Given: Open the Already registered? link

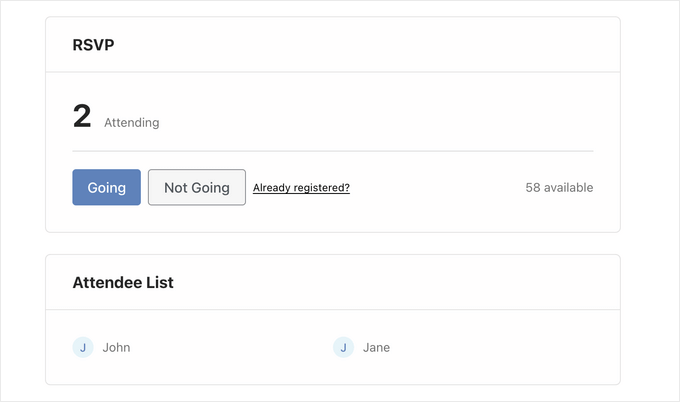Looking at the screenshot, I should click(x=301, y=187).
